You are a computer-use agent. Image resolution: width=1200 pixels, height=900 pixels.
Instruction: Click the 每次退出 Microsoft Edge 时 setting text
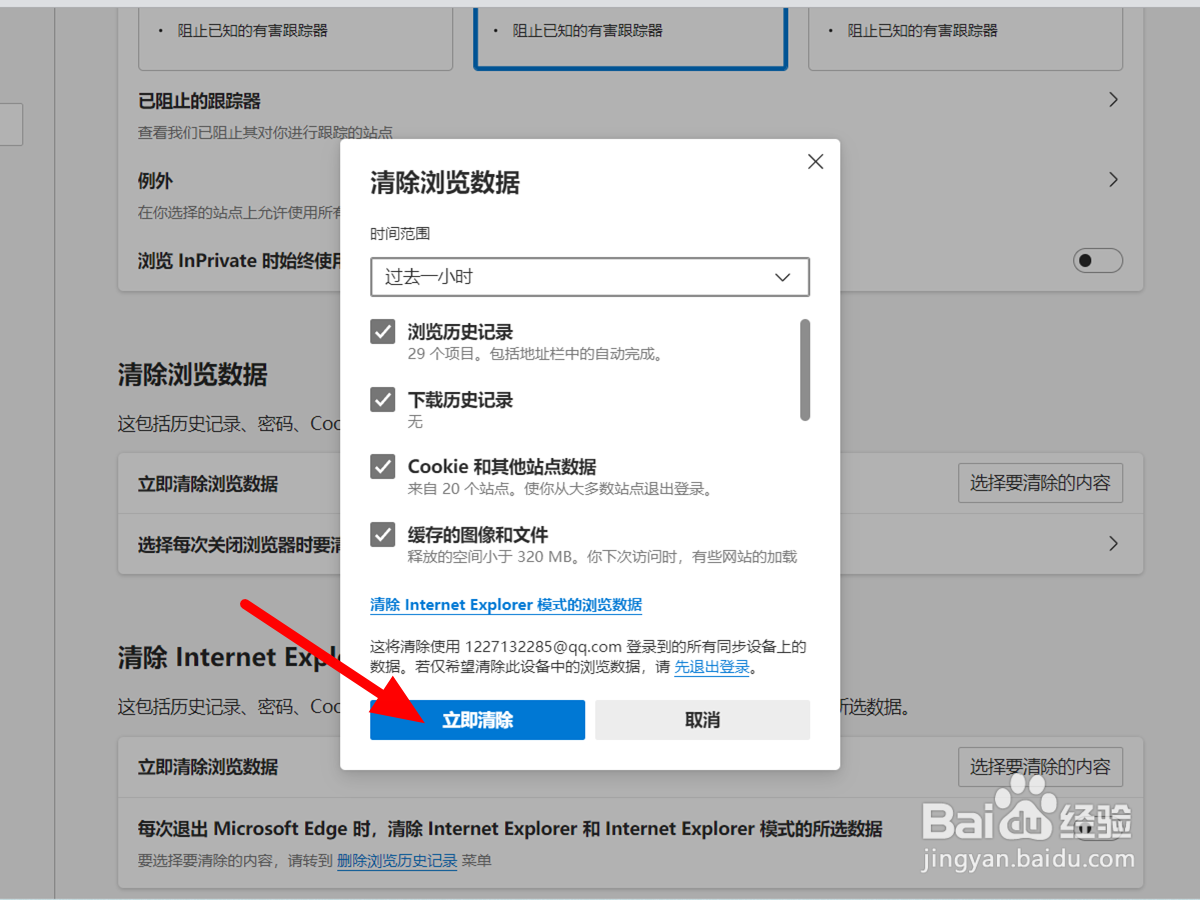pyautogui.click(x=510, y=829)
